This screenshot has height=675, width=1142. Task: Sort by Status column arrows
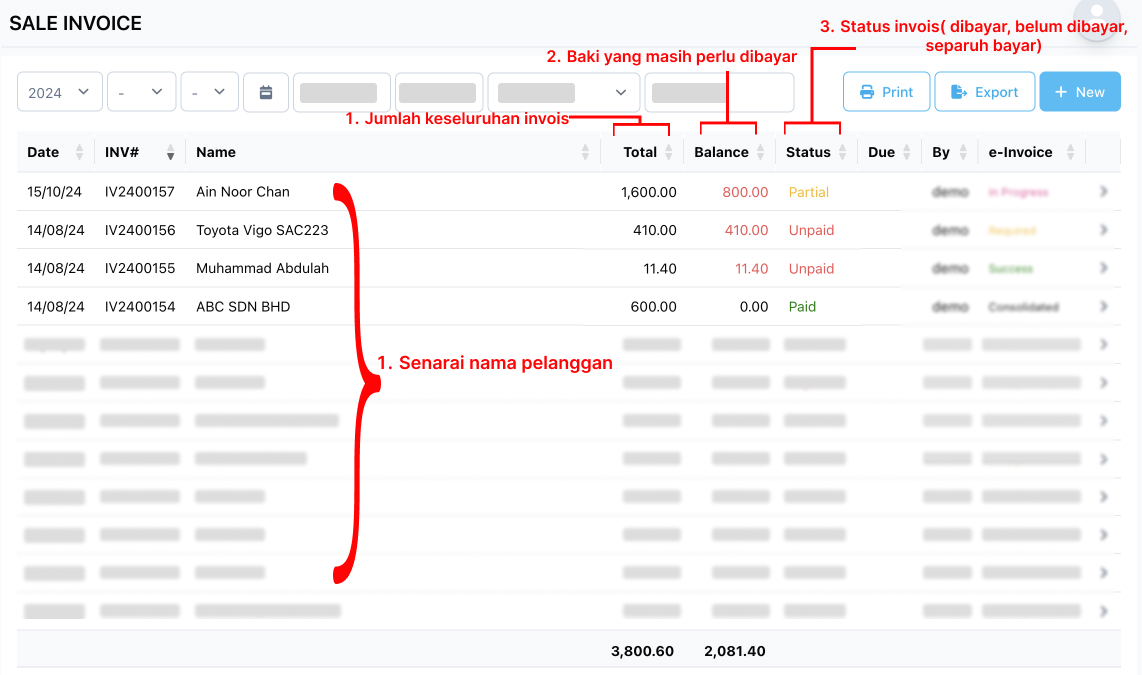[843, 152]
